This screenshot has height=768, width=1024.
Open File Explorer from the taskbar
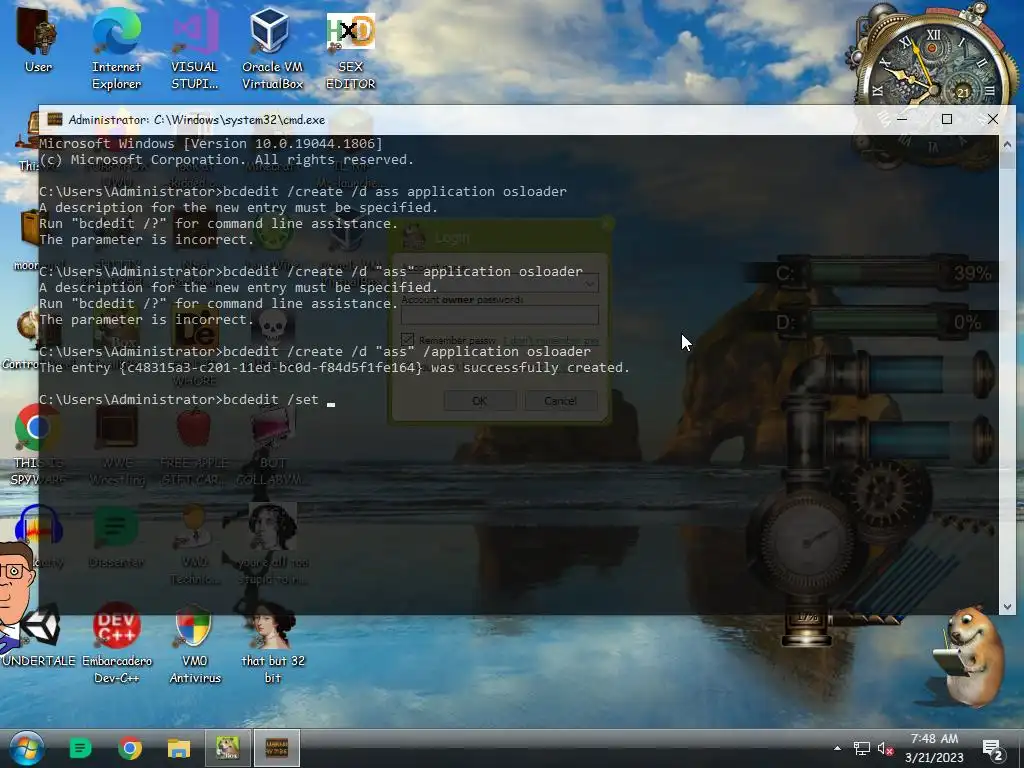pos(178,748)
